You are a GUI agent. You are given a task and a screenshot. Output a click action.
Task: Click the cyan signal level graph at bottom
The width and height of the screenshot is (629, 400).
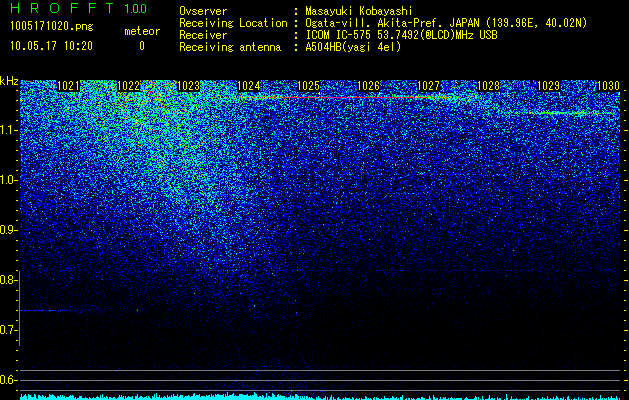320,396
